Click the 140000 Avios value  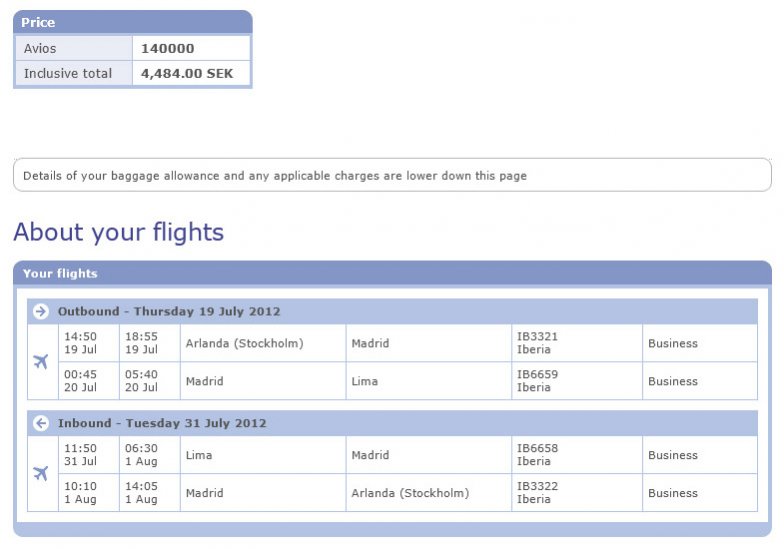click(167, 48)
